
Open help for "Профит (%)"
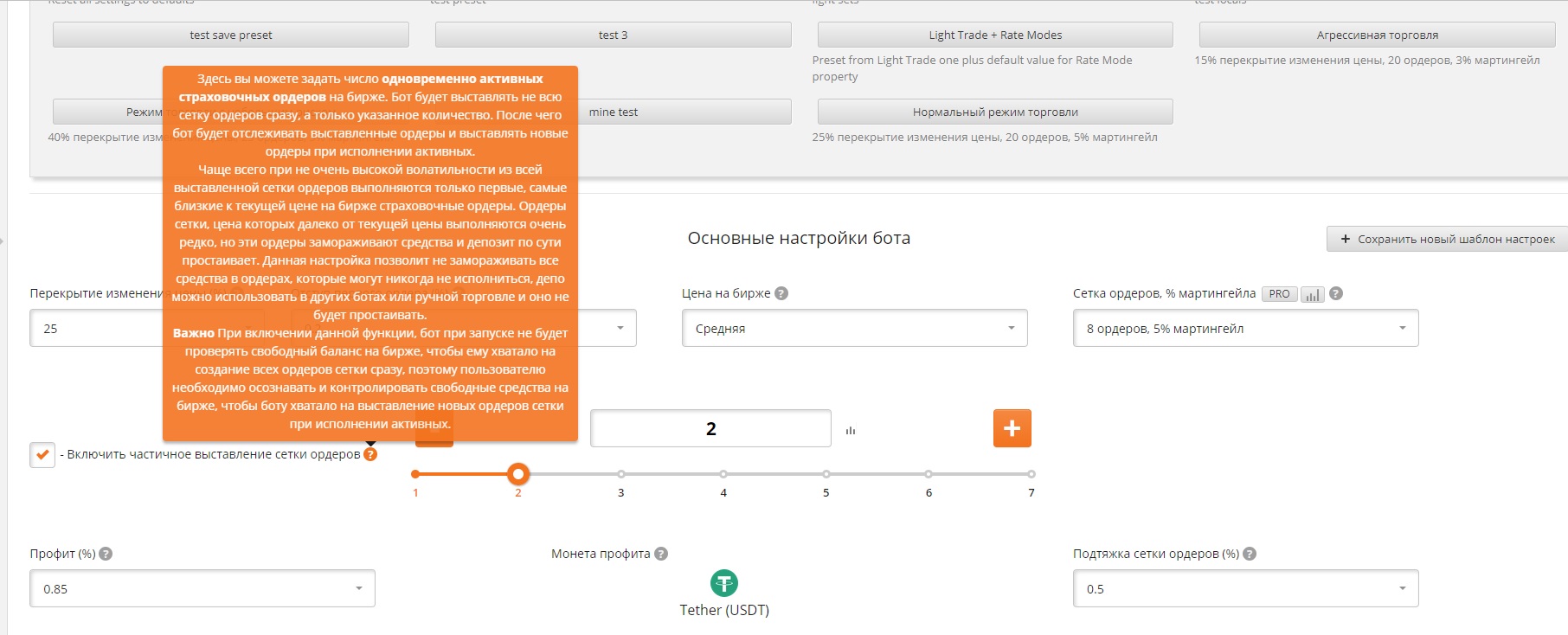tap(106, 554)
